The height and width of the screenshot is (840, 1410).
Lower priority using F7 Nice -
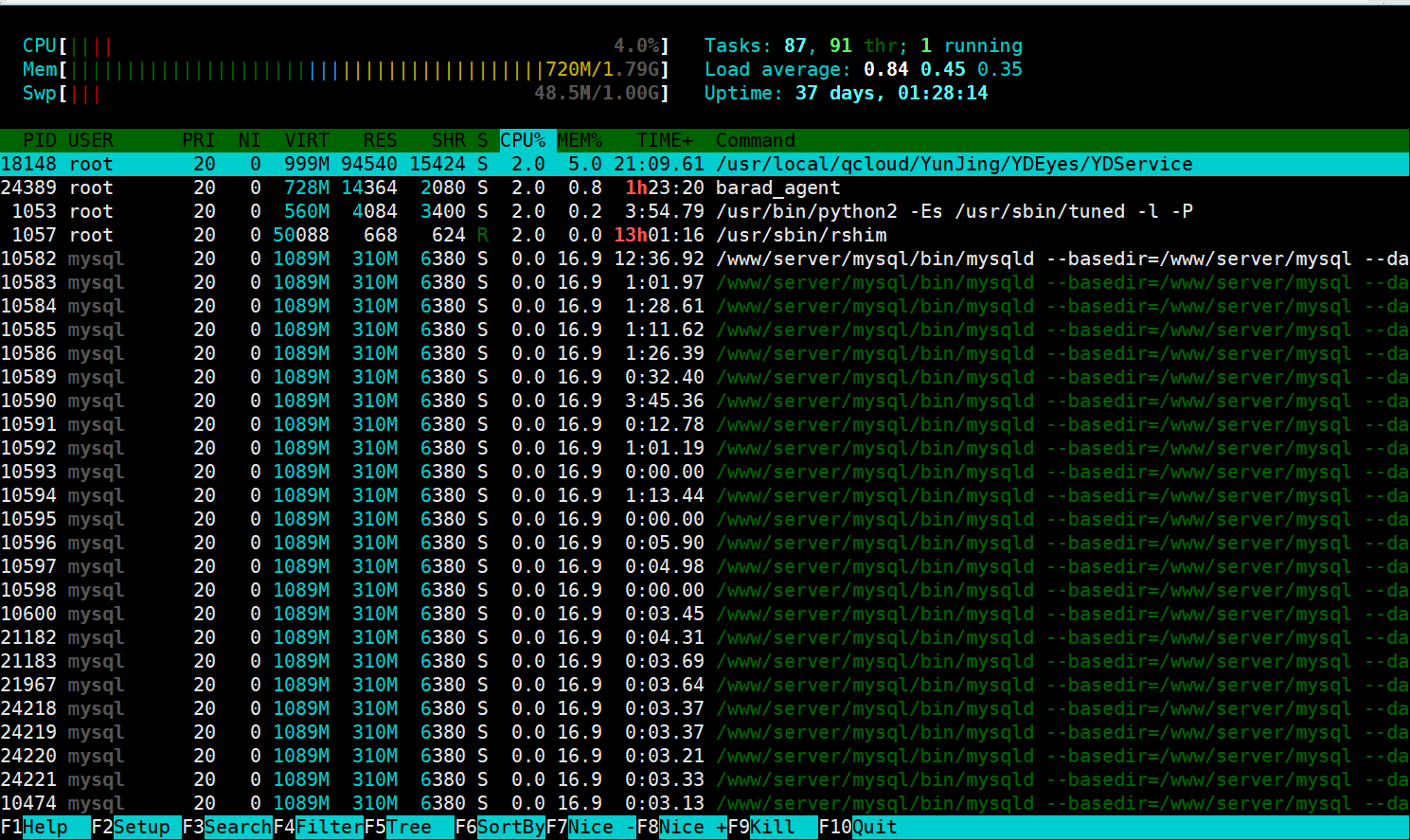pos(591,827)
